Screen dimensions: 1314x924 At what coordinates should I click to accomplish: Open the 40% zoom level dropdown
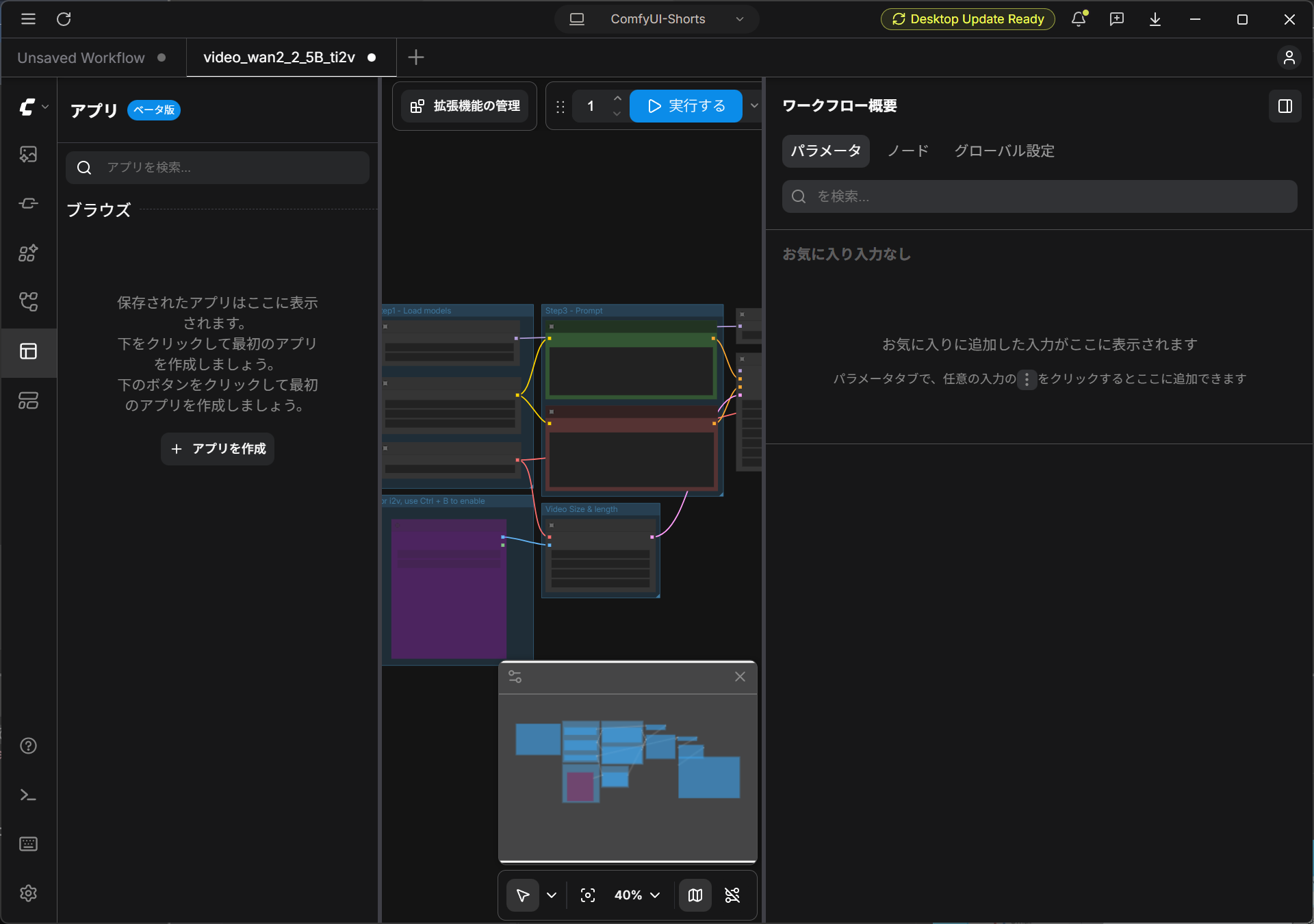click(x=636, y=895)
